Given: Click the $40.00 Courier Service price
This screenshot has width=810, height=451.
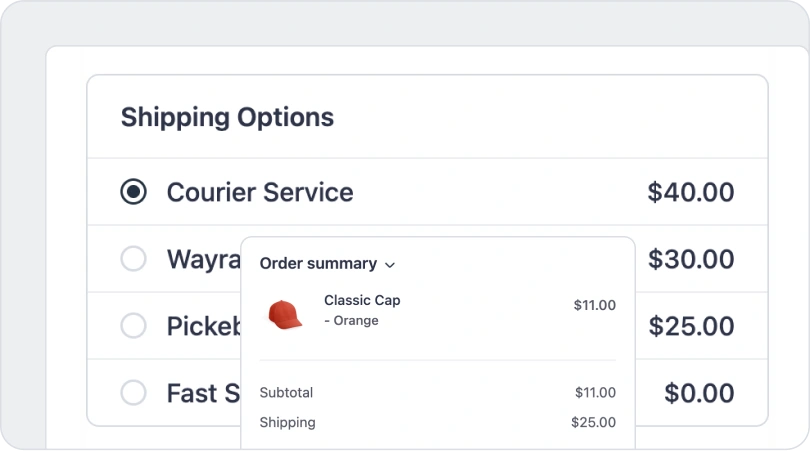Looking at the screenshot, I should [x=691, y=192].
